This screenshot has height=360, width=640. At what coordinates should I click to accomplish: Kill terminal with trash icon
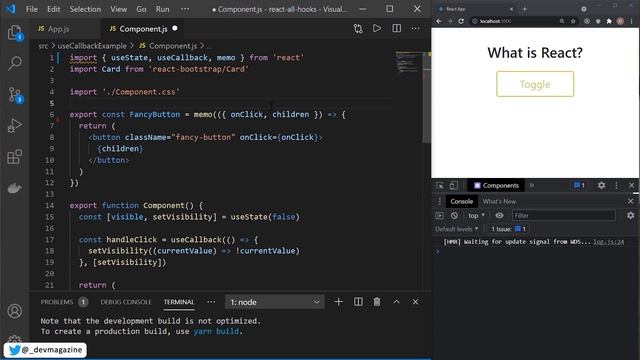pos(377,302)
